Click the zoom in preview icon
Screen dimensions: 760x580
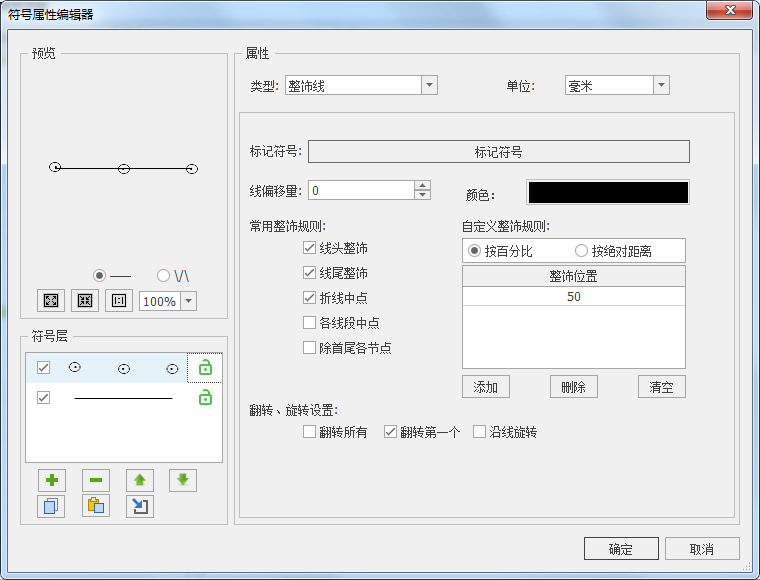tap(50, 301)
